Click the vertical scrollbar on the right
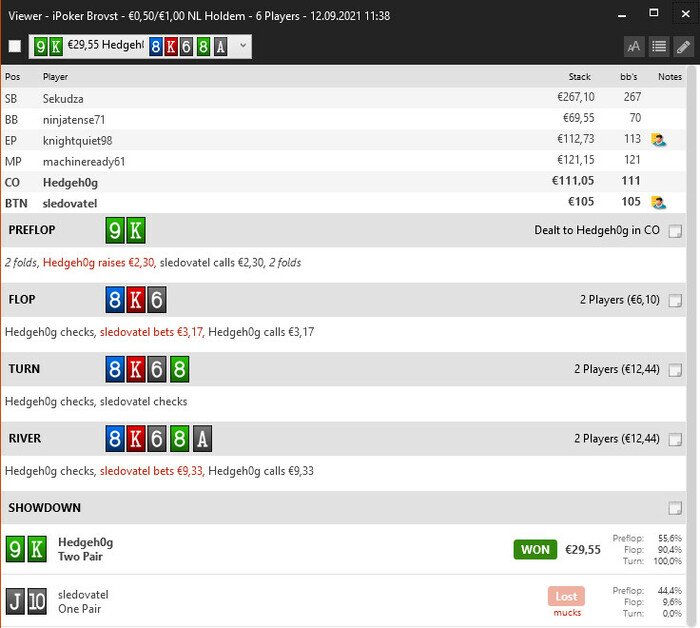The image size is (700, 628). [692, 345]
